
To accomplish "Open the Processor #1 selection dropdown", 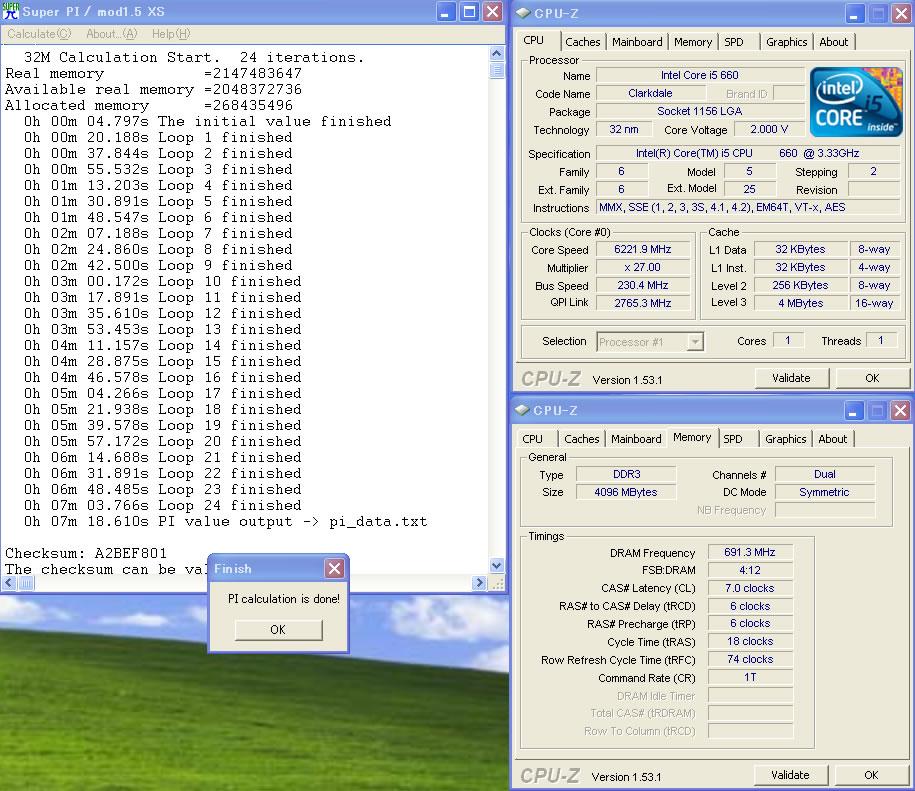I will [x=694, y=342].
